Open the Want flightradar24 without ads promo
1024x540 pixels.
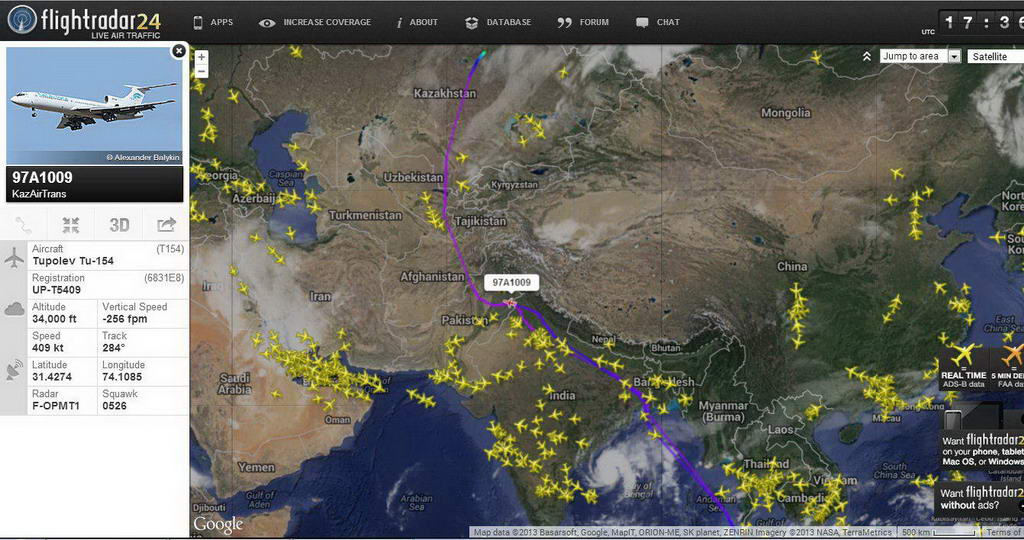click(982, 498)
